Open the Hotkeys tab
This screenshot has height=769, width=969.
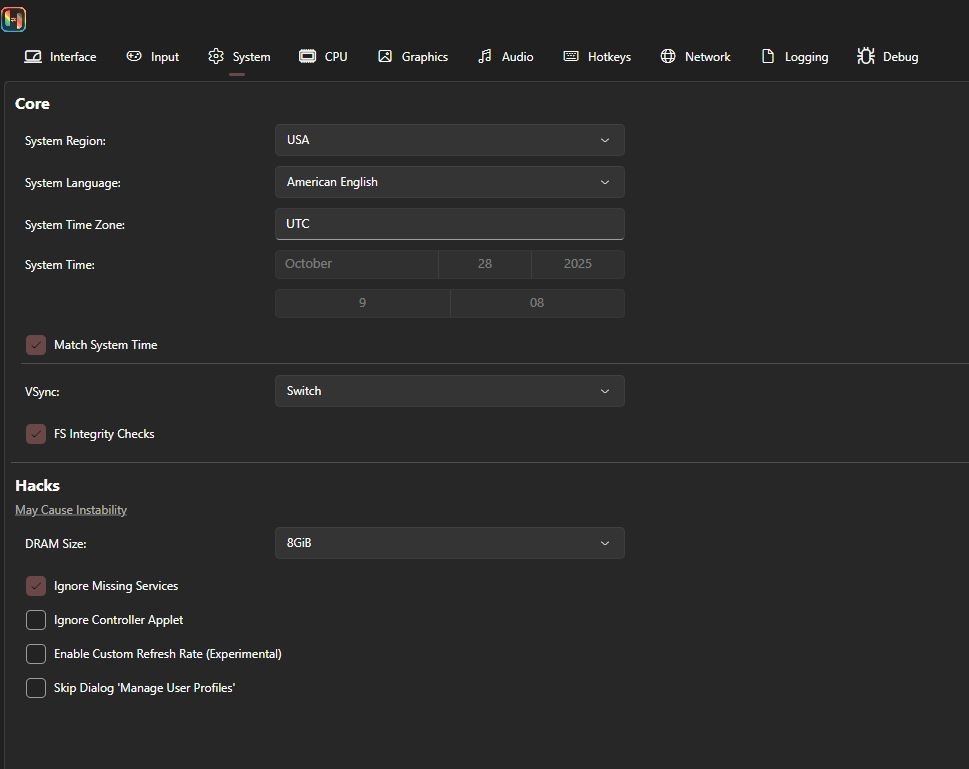coord(597,57)
